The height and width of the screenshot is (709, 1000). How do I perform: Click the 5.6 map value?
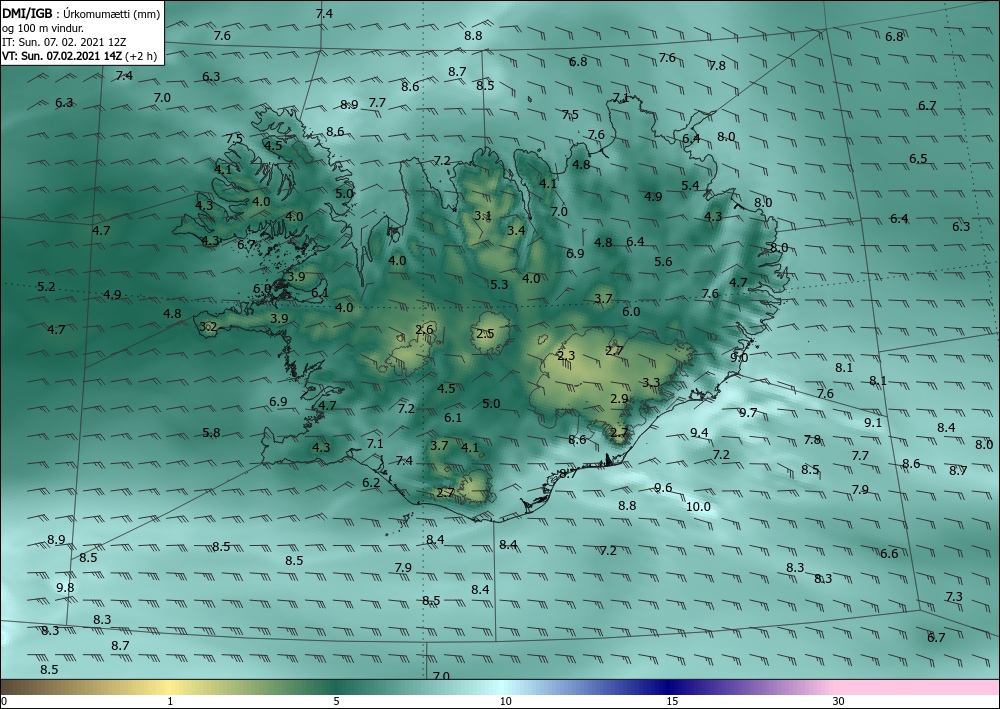pyautogui.click(x=663, y=261)
